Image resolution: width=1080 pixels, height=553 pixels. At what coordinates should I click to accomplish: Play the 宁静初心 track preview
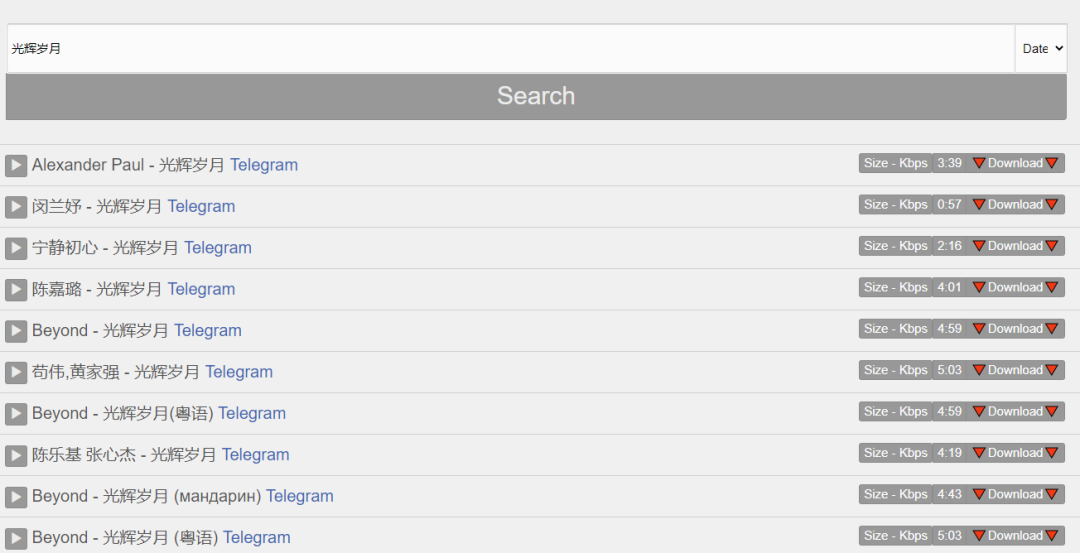pos(16,248)
